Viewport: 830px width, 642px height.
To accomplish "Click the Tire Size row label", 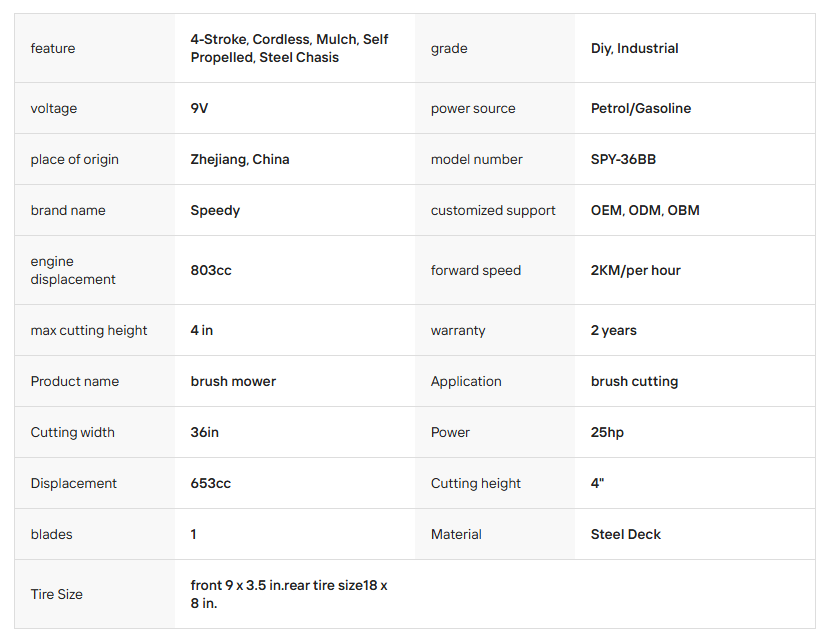I will pos(56,594).
